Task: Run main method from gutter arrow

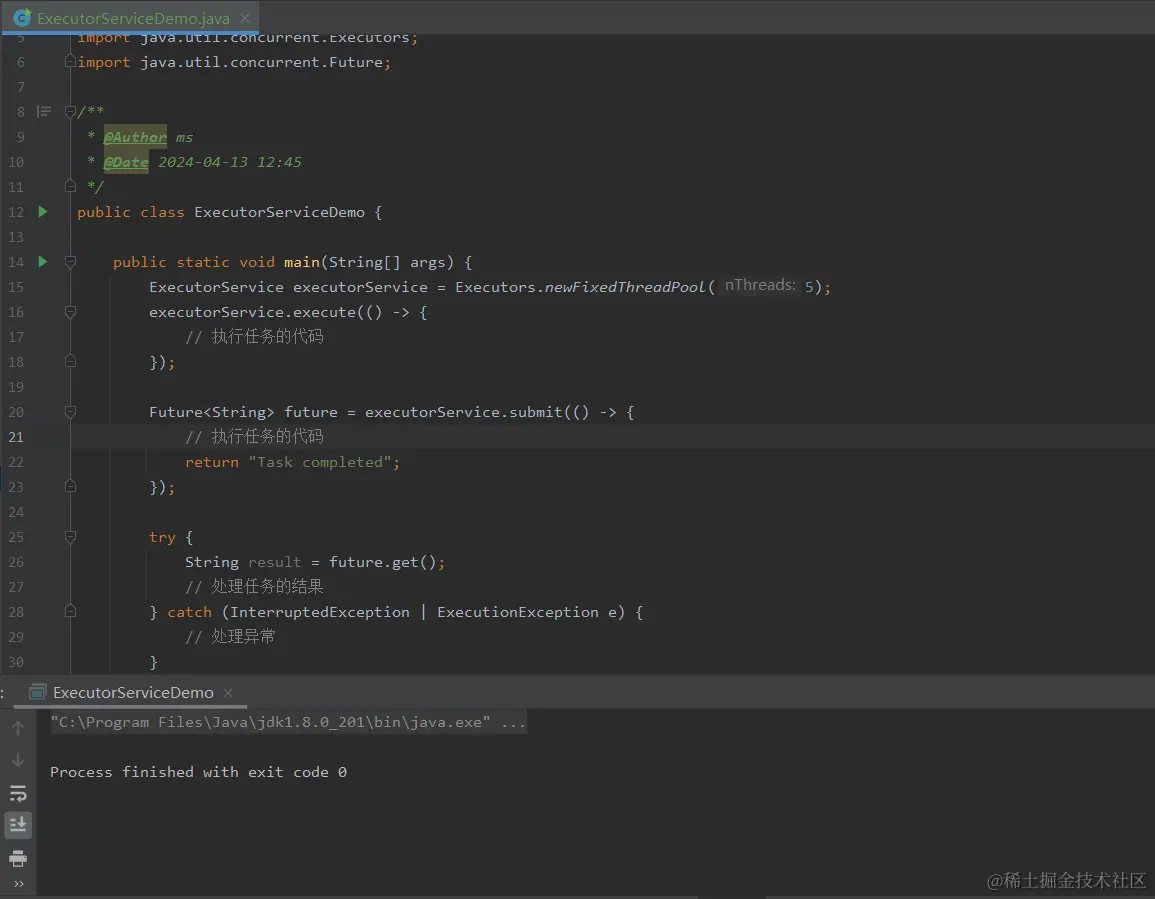Action: pos(43,262)
